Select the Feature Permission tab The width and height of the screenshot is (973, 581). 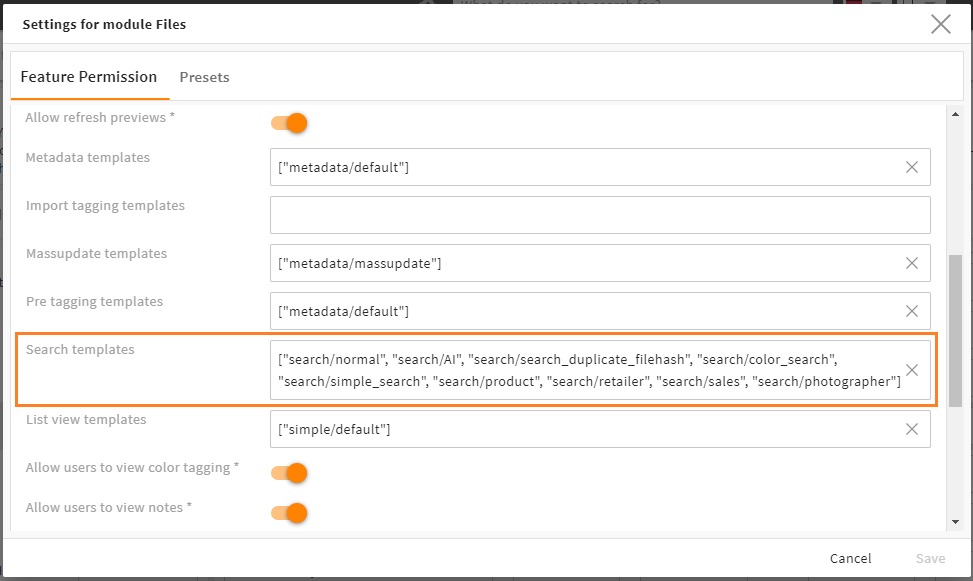pos(89,77)
